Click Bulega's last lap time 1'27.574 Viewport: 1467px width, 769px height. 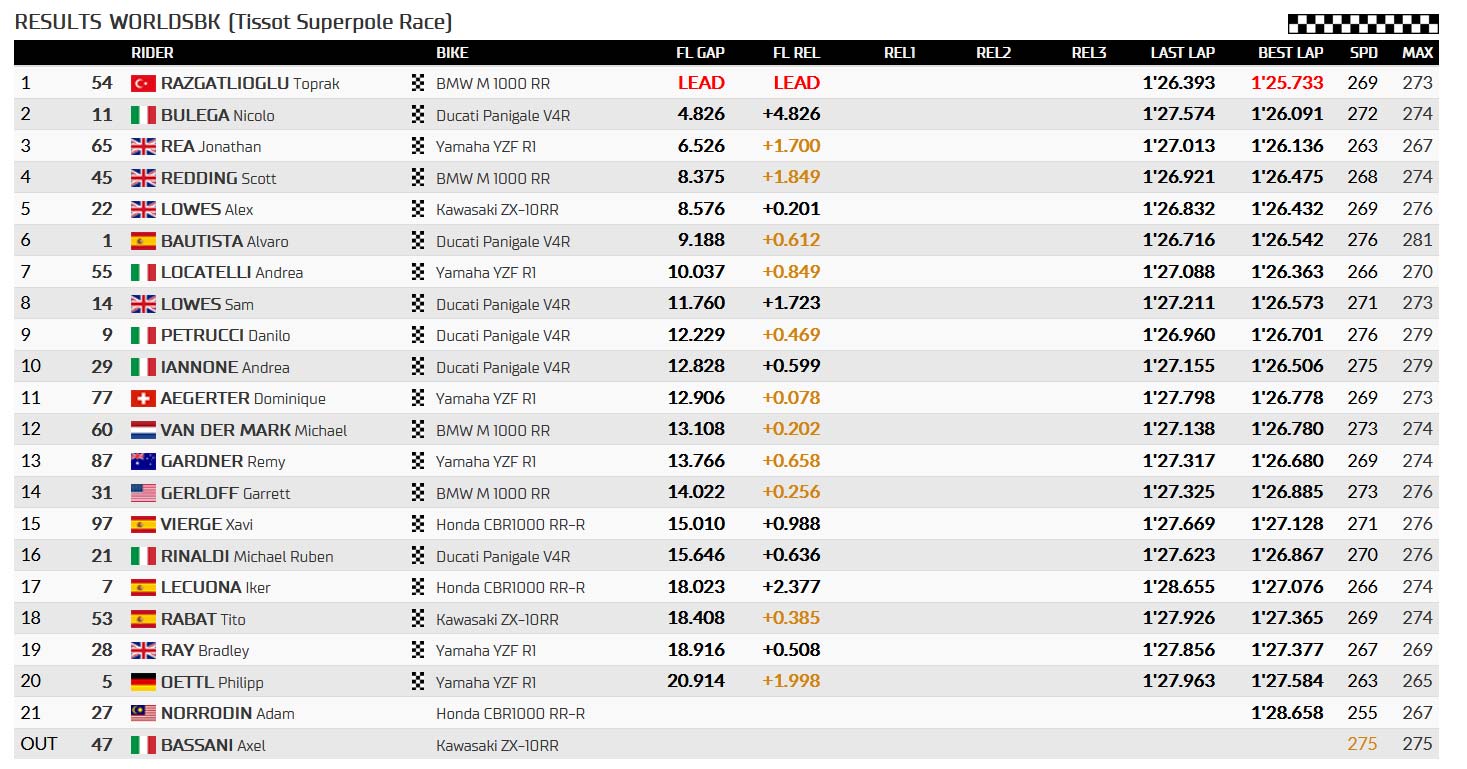[x=1179, y=115]
